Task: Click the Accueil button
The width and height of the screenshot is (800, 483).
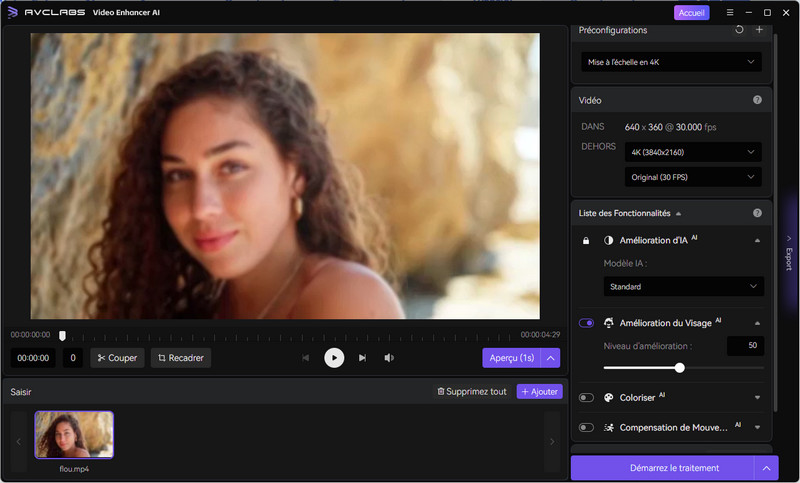Action: click(691, 13)
